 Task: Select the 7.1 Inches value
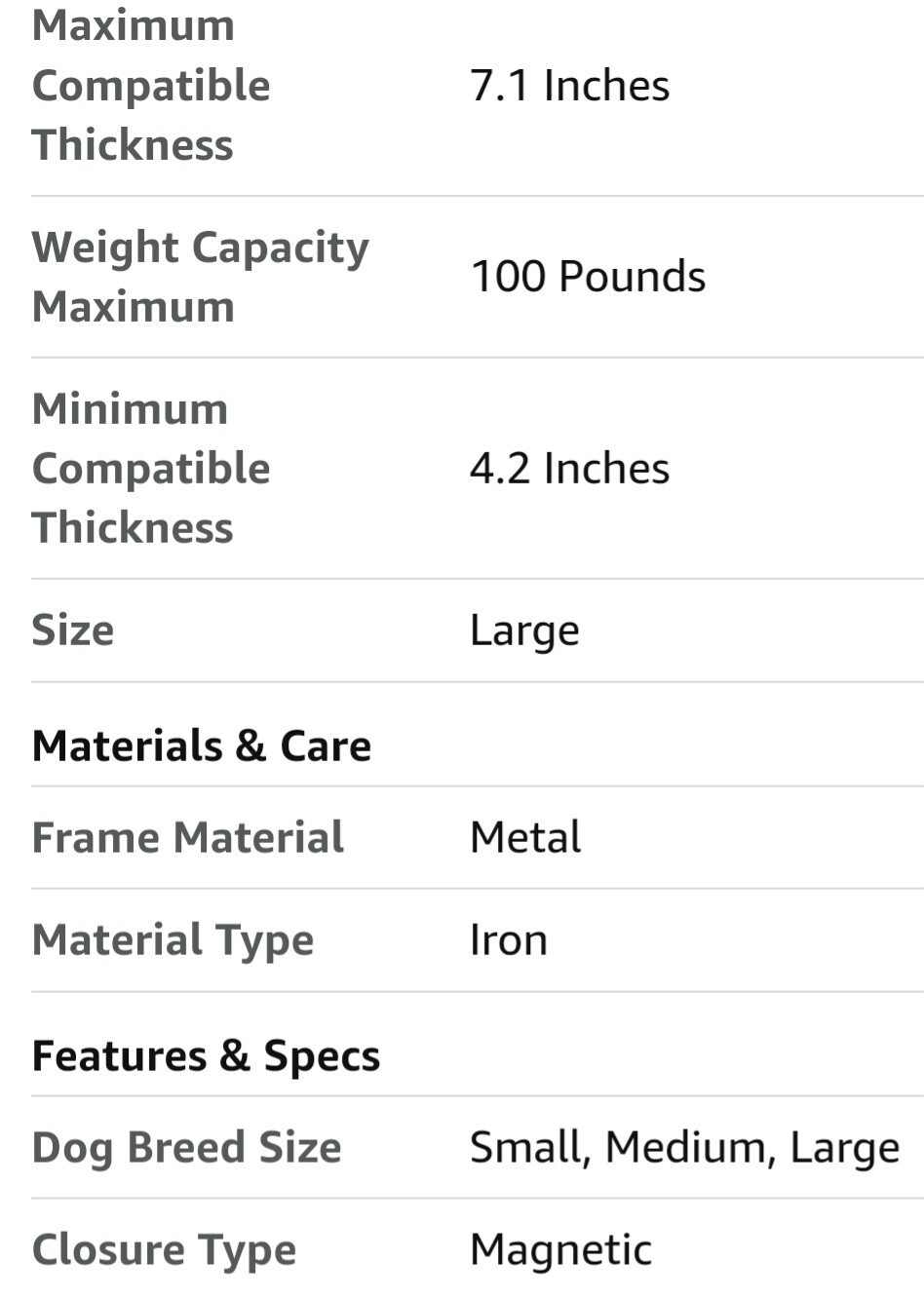tap(569, 86)
